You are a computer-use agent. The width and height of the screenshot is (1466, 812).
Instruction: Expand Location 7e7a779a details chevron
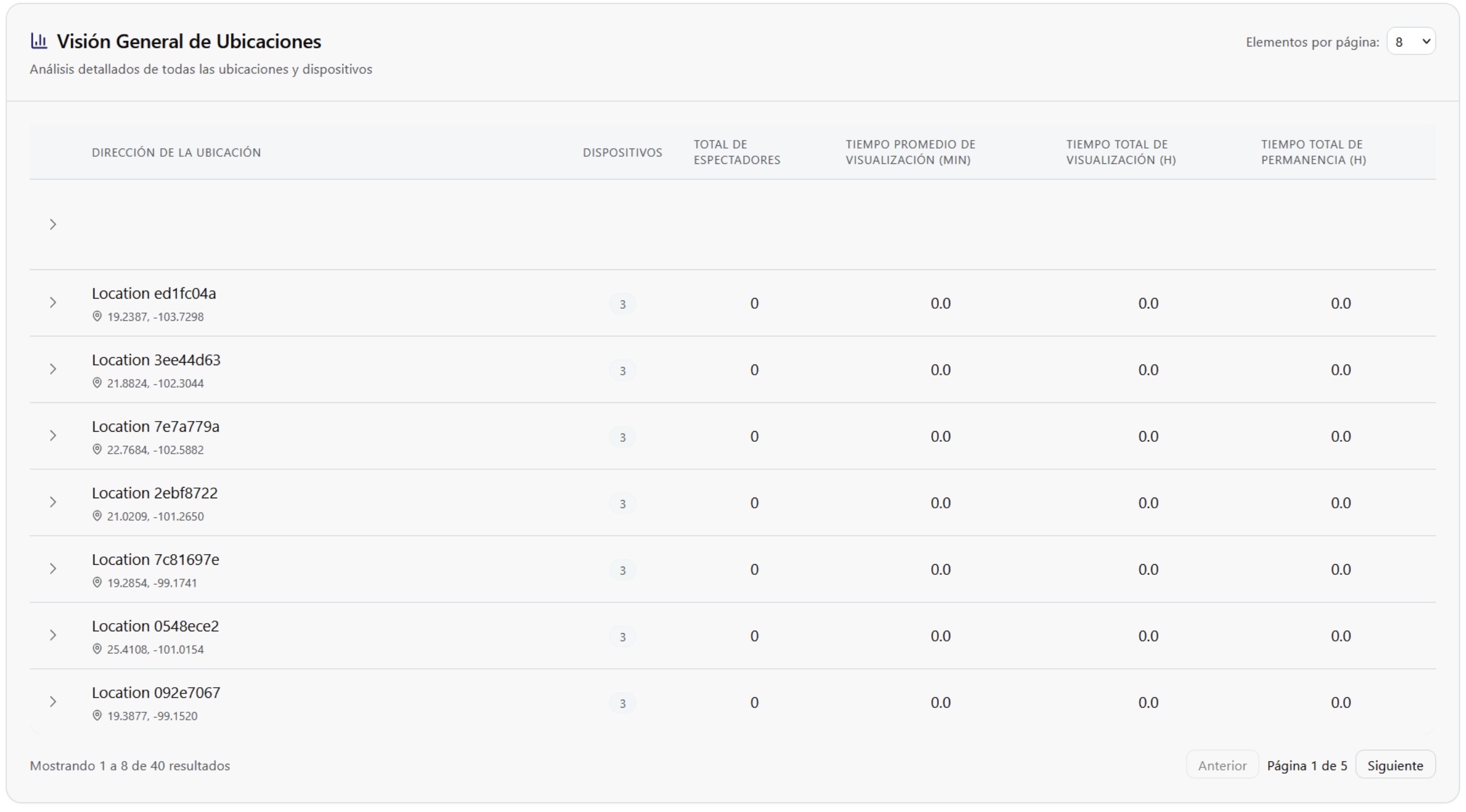coord(53,436)
